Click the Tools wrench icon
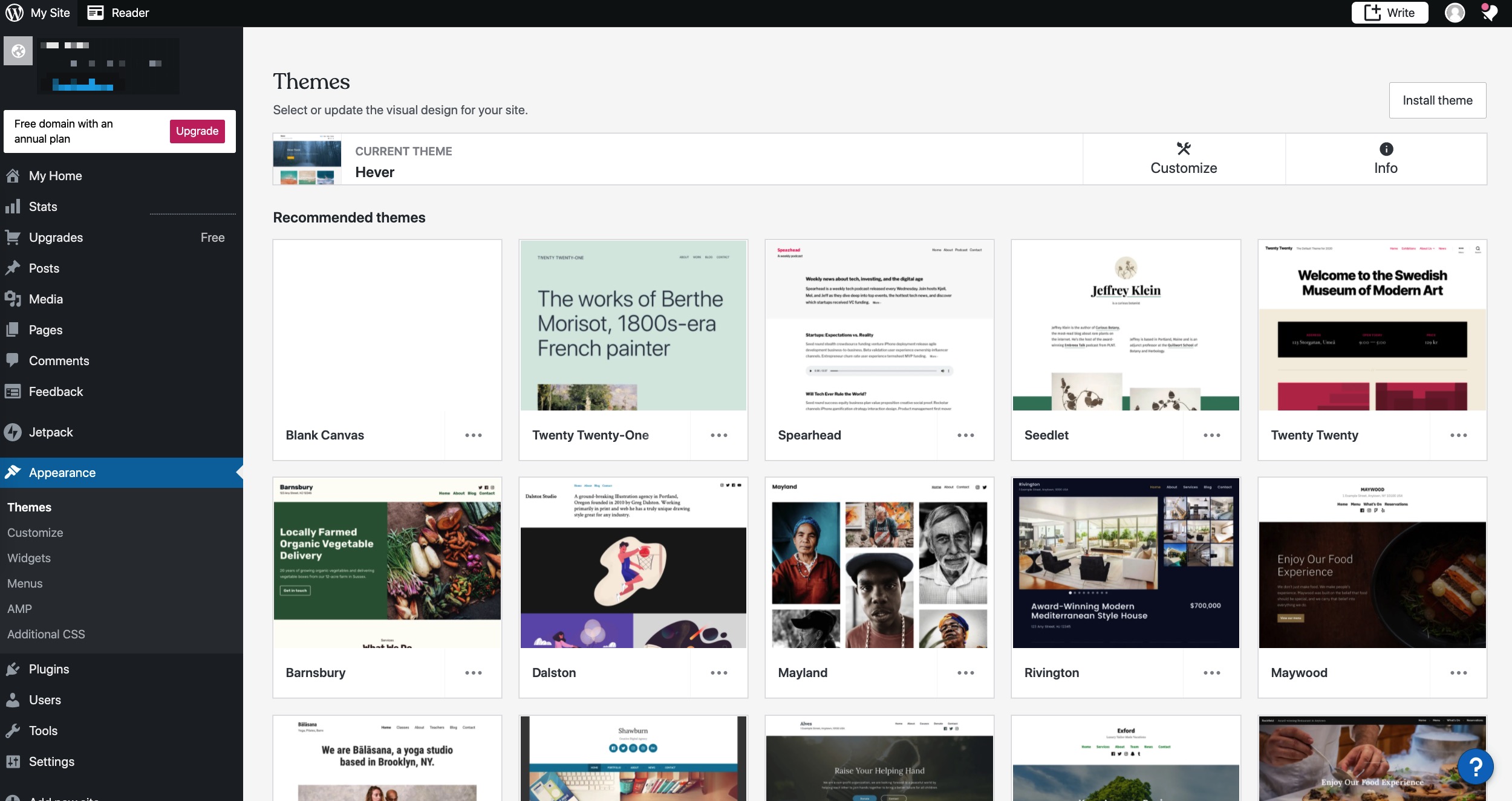The height and width of the screenshot is (801, 1512). coord(13,731)
